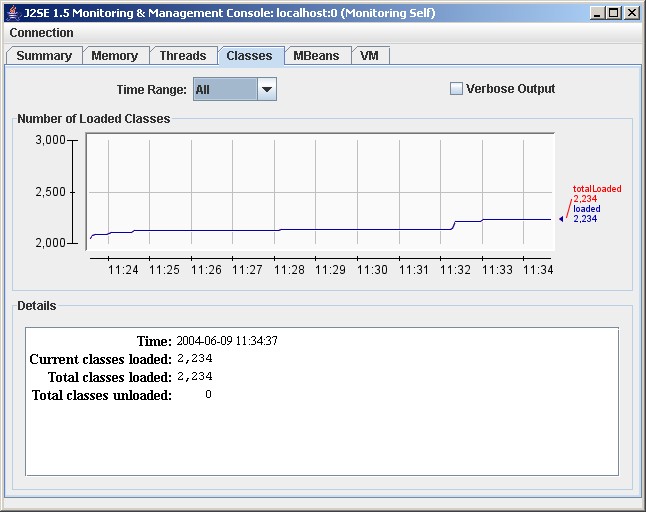Click the Time Range combo box showing All

click(x=224, y=89)
